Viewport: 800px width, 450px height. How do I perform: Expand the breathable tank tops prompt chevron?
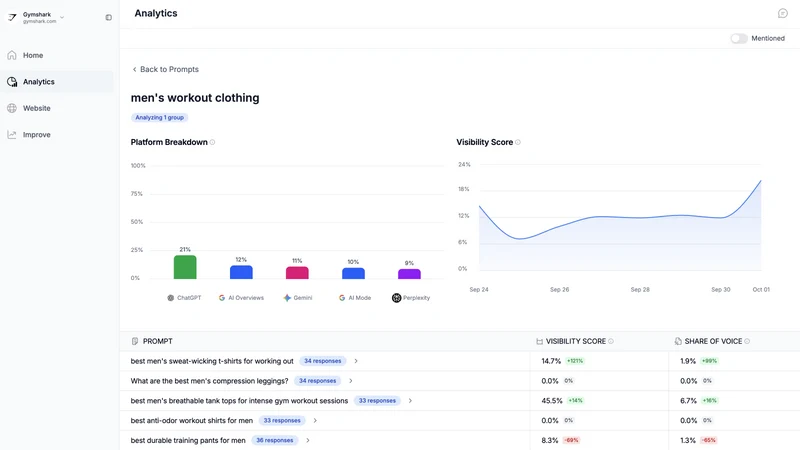410,401
